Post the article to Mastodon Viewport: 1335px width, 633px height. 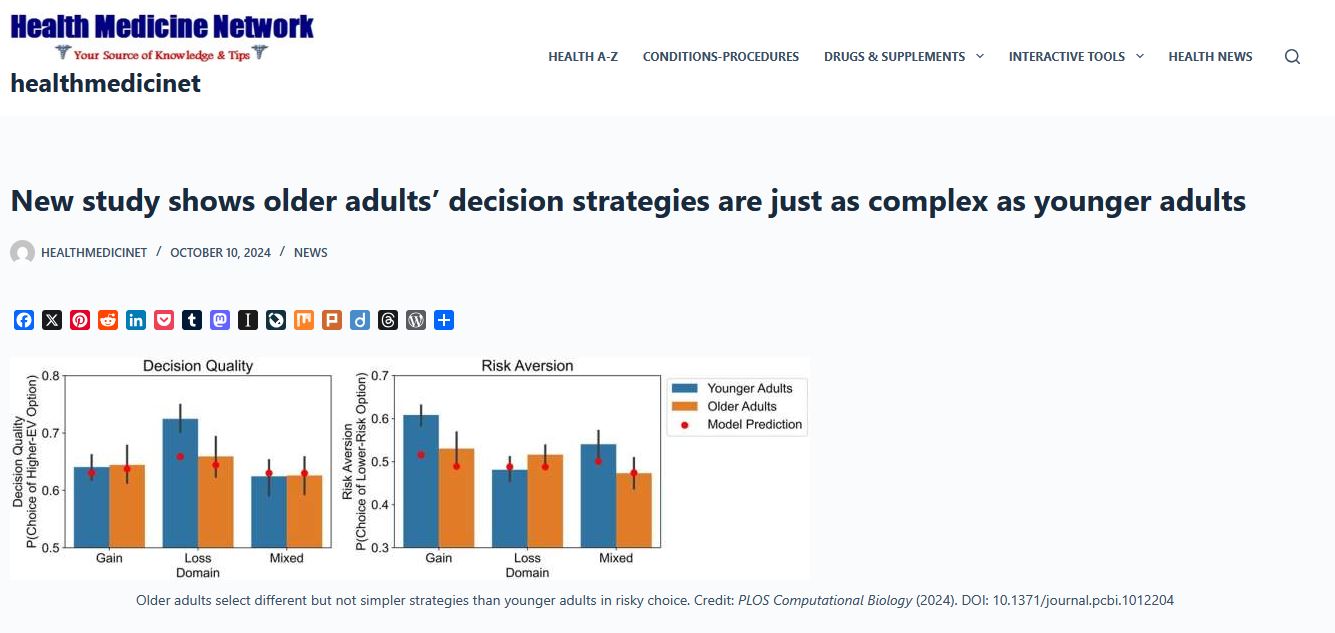click(x=220, y=320)
